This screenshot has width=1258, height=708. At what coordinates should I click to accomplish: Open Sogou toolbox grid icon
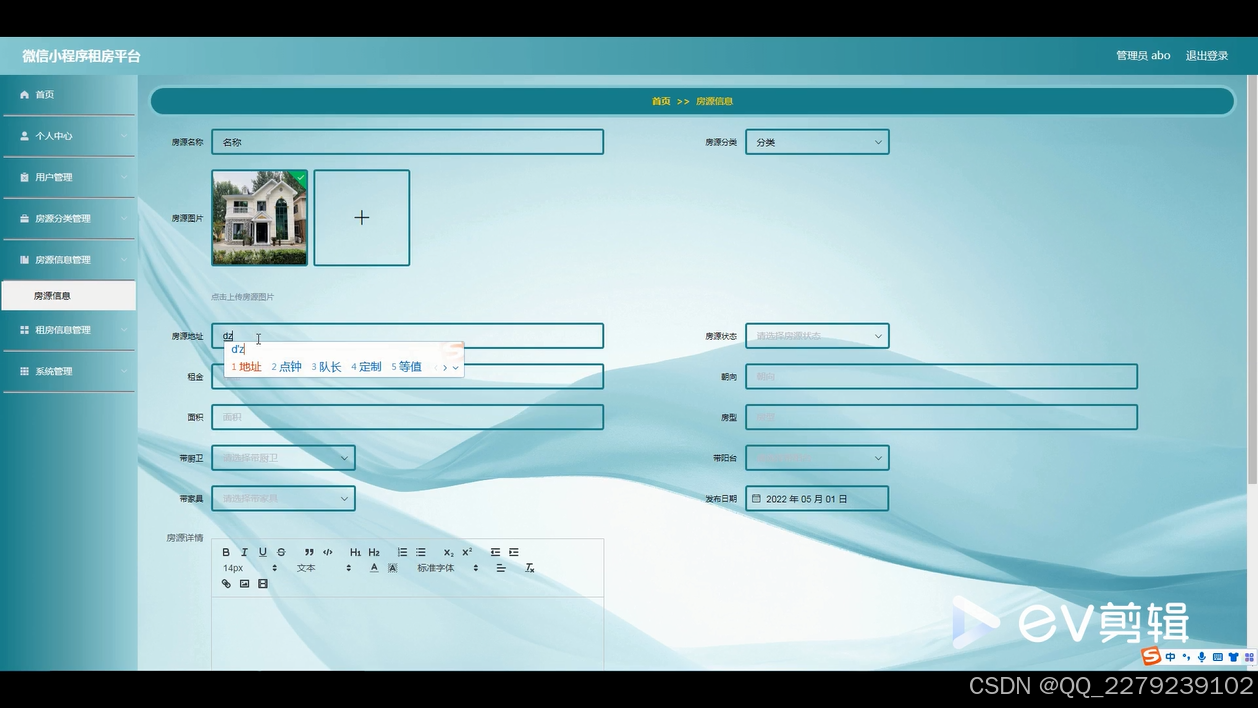[1249, 657]
